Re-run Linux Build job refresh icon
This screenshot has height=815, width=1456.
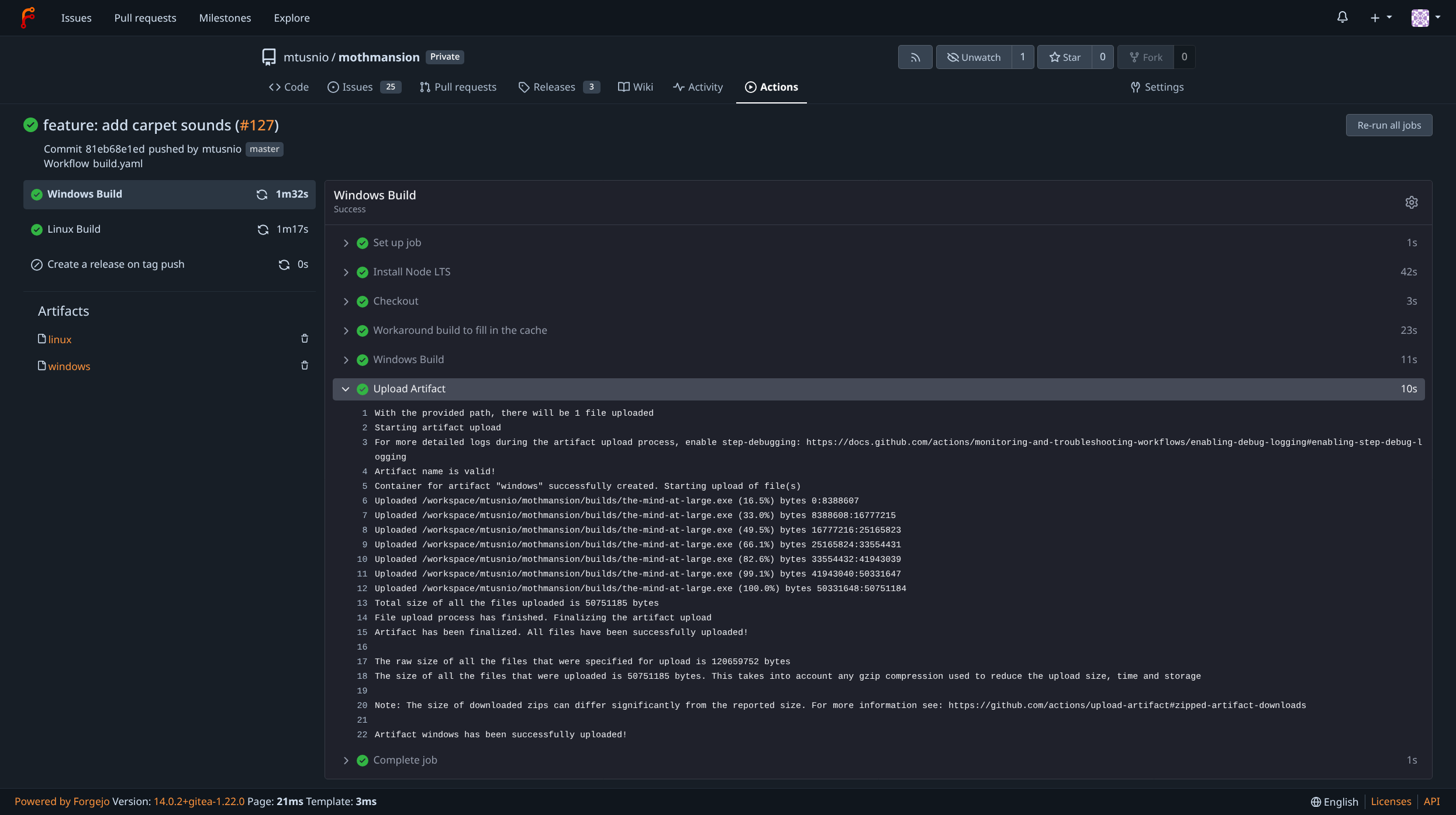click(x=263, y=230)
